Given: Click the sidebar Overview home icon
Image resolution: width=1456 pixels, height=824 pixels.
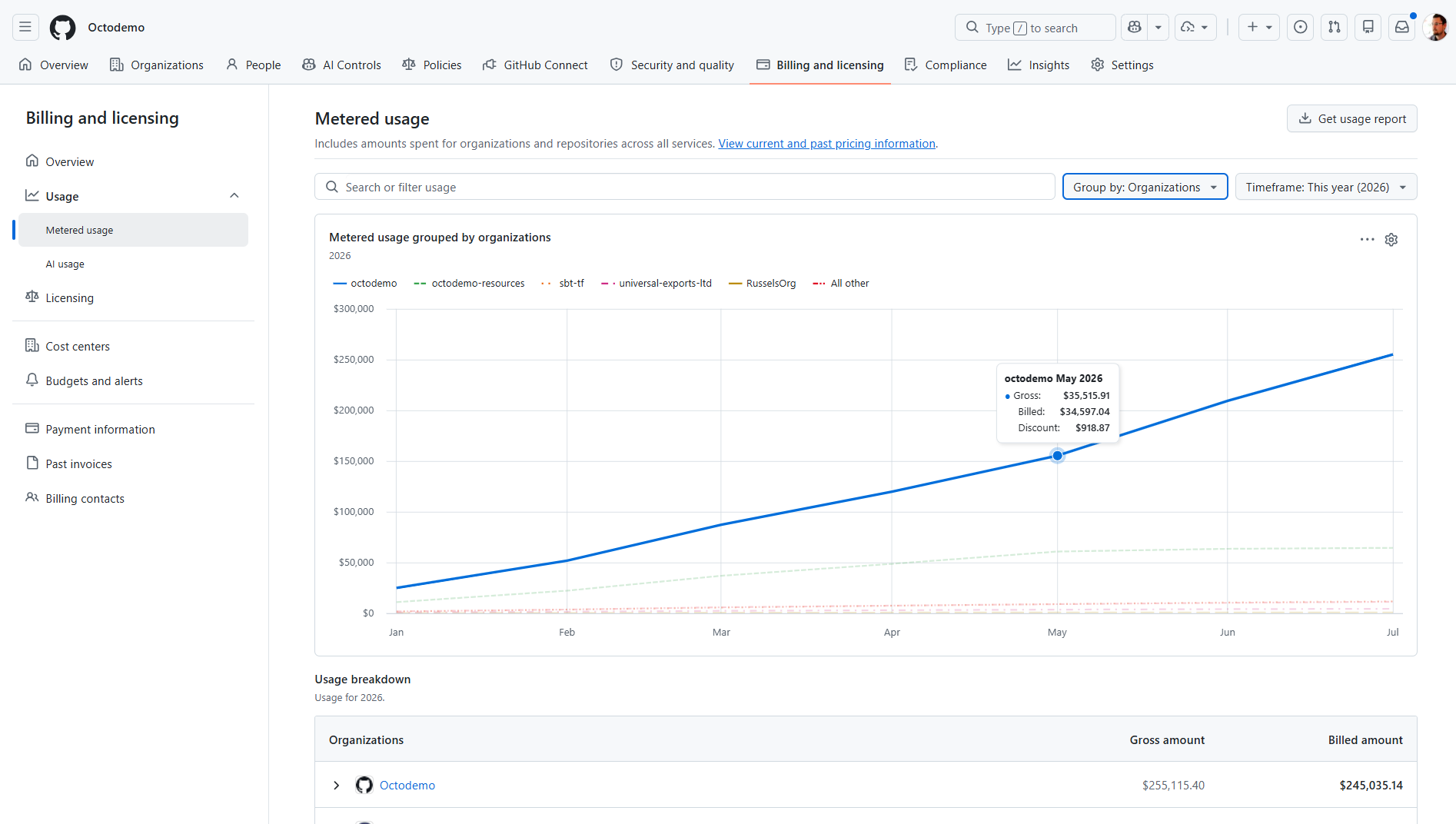Looking at the screenshot, I should (32, 161).
